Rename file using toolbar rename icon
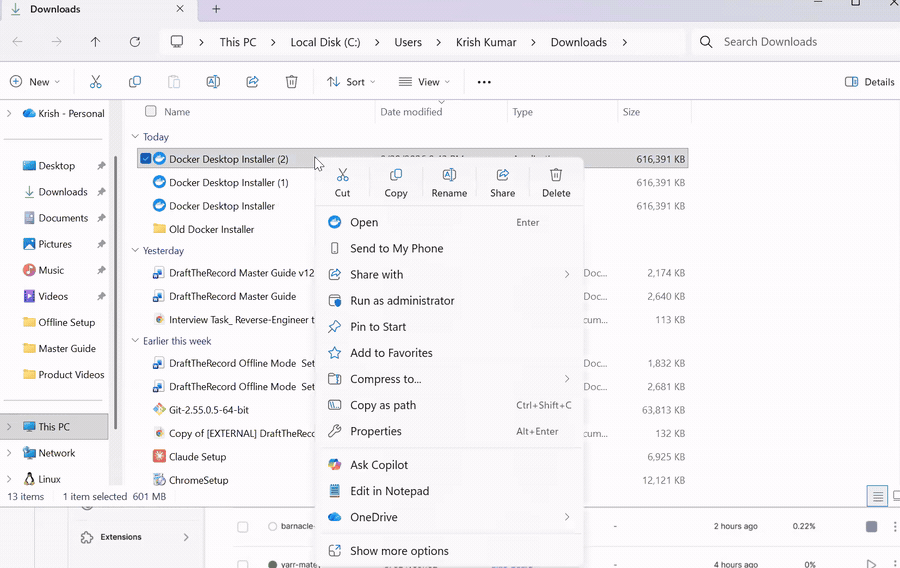900x568 pixels. (x=213, y=82)
